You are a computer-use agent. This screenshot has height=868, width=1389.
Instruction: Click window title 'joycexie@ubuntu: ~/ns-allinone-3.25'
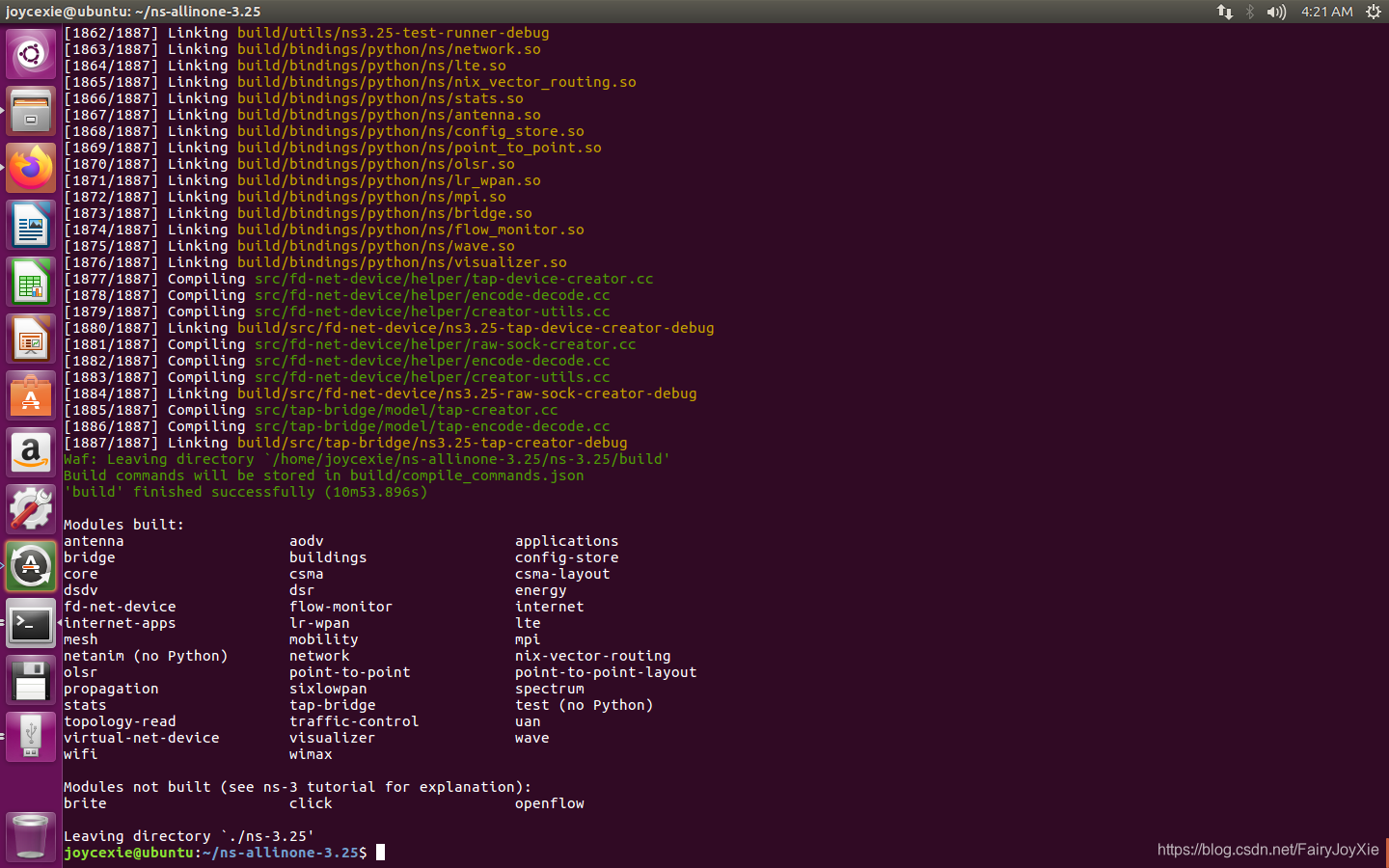pyautogui.click(x=133, y=12)
